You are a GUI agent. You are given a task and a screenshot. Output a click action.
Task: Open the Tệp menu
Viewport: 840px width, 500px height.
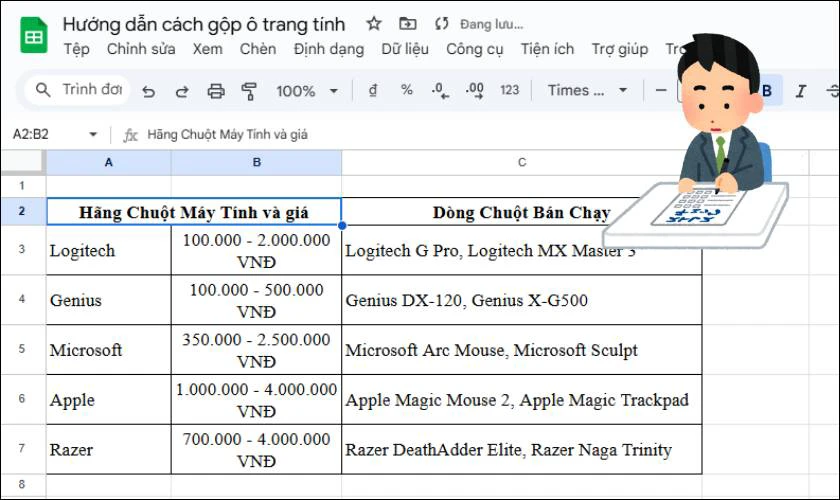click(x=77, y=49)
